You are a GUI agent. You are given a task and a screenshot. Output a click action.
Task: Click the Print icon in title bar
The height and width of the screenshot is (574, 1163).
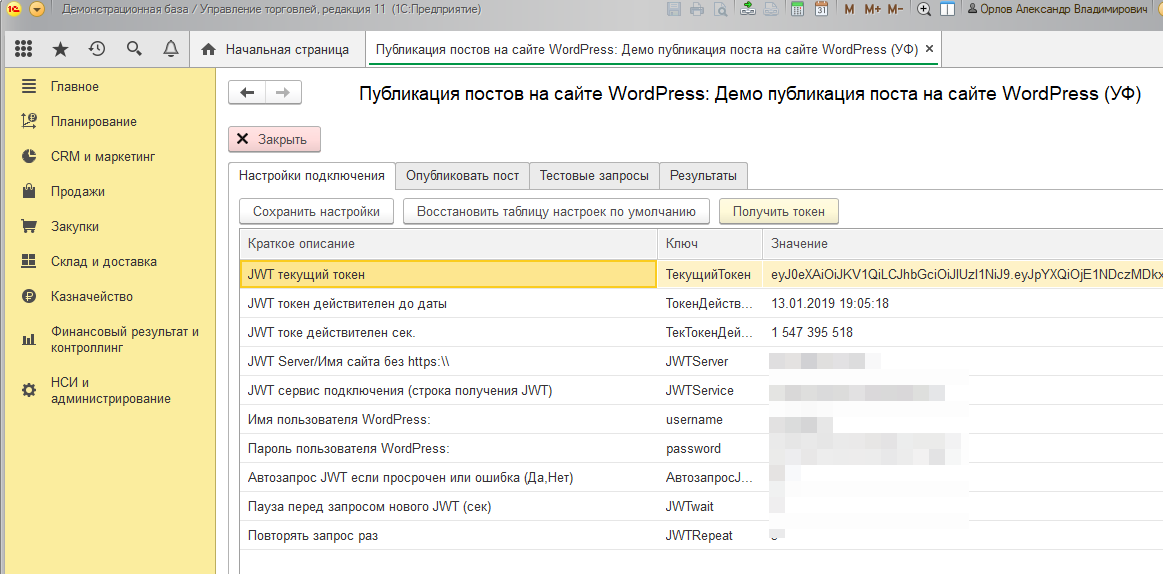tap(697, 10)
